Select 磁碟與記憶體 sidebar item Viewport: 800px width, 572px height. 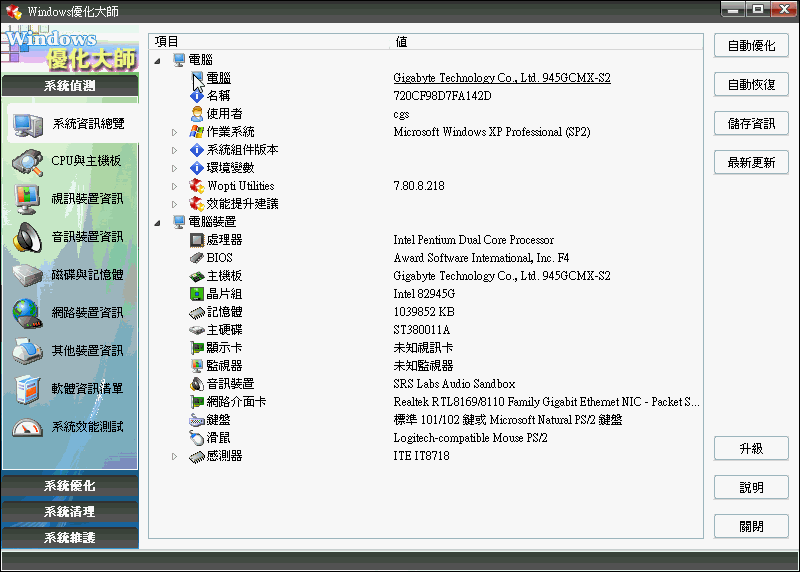coord(87,275)
